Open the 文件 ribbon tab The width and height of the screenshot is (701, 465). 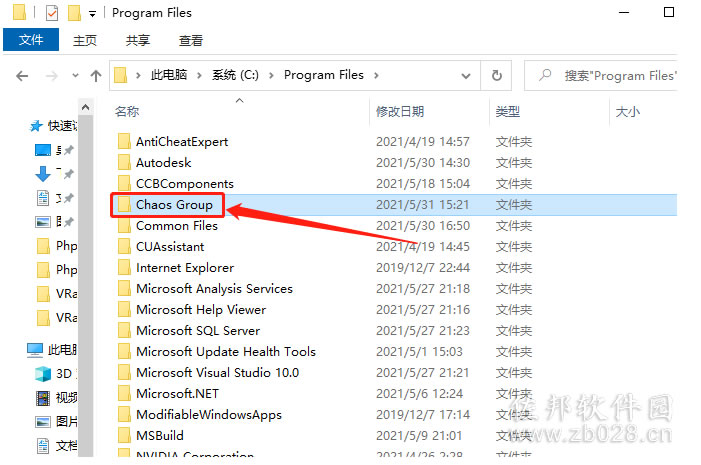coord(31,40)
